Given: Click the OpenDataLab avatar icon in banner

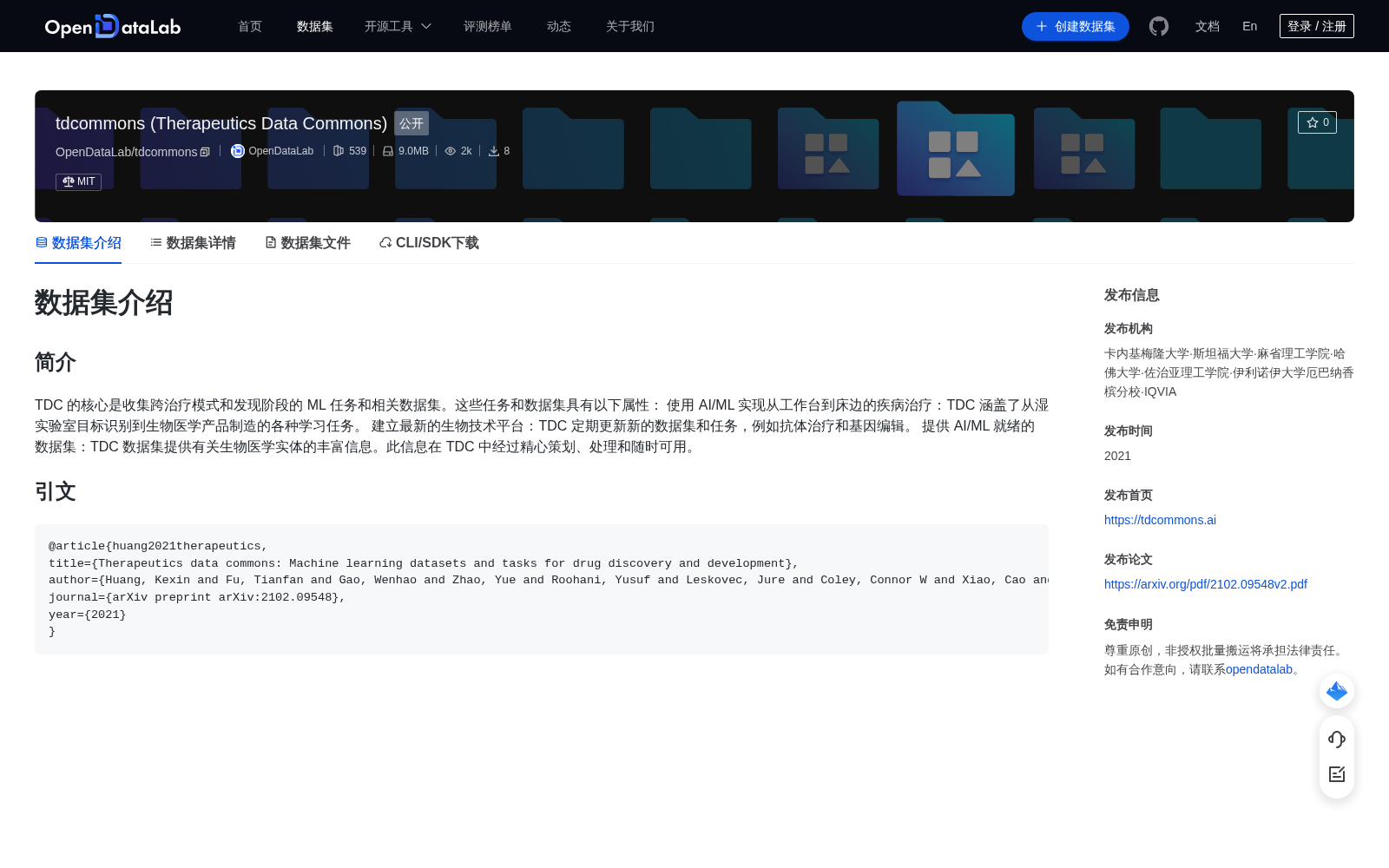Looking at the screenshot, I should click(x=237, y=151).
